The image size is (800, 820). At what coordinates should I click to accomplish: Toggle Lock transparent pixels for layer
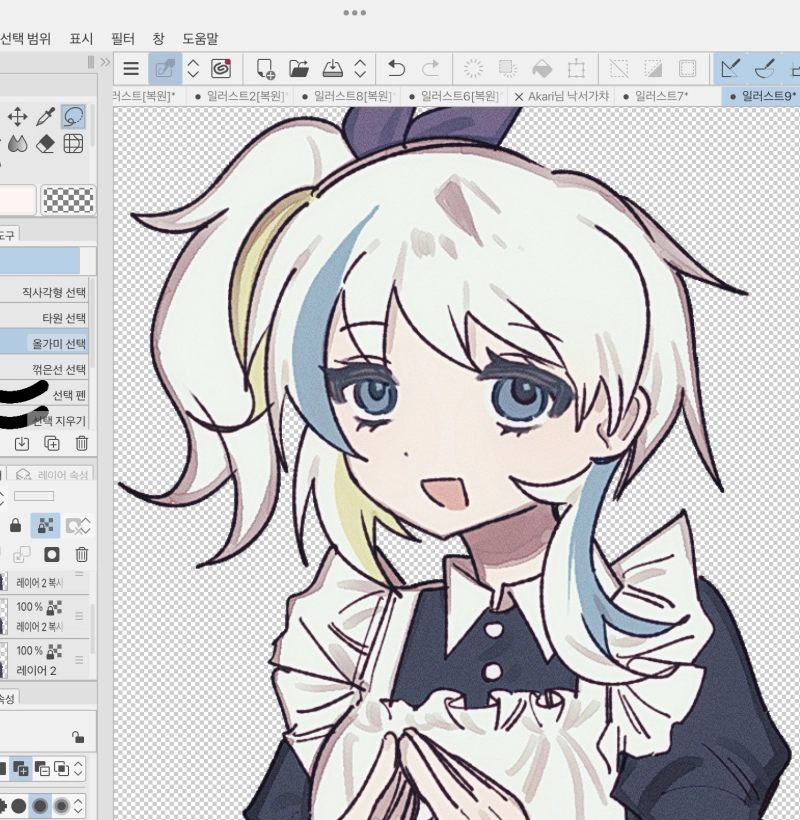(45, 525)
